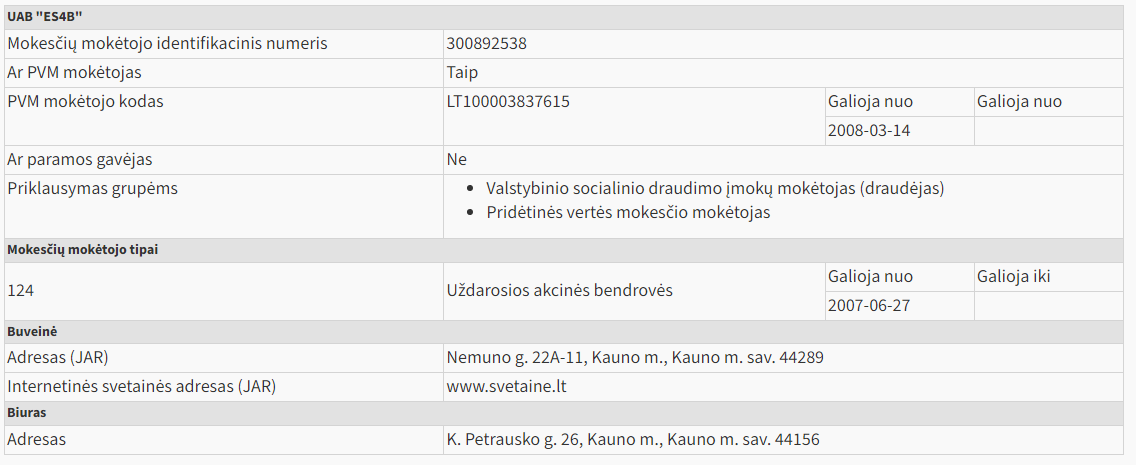The width and height of the screenshot is (1136, 465).
Task: Select the K. Petrausko g. 26 address
Action: pyautogui.click(x=633, y=439)
